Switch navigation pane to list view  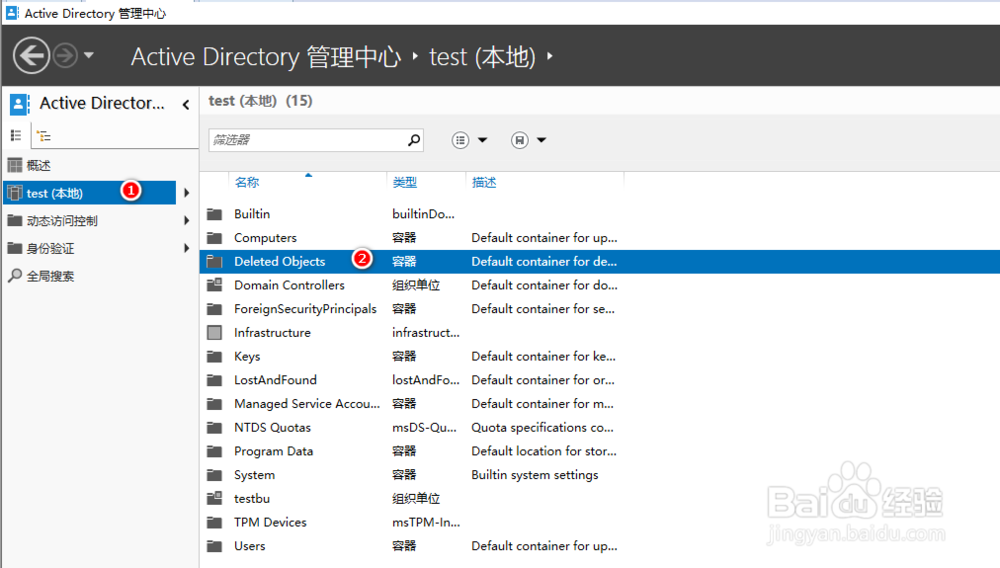click(16, 135)
